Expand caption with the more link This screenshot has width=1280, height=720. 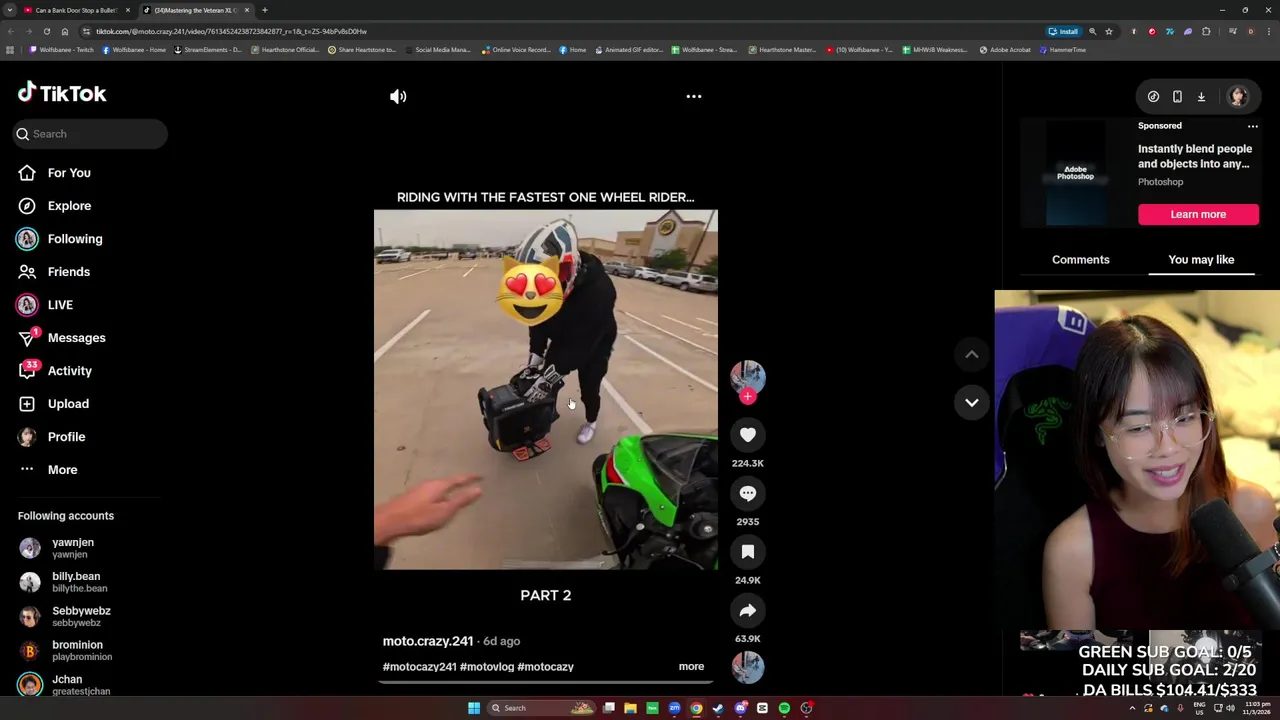point(691,667)
